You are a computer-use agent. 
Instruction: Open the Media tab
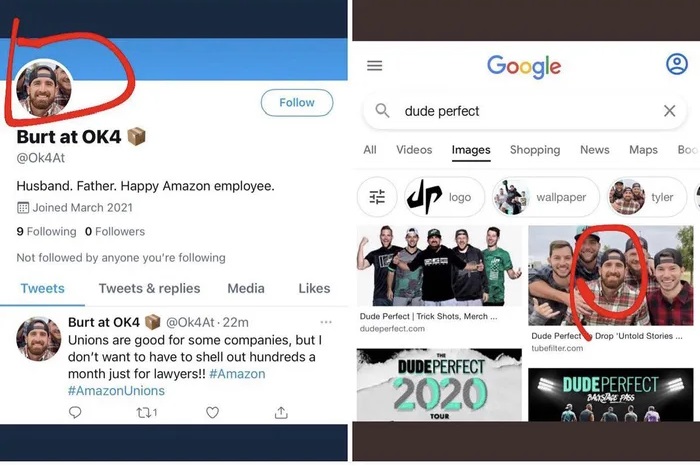(x=246, y=288)
